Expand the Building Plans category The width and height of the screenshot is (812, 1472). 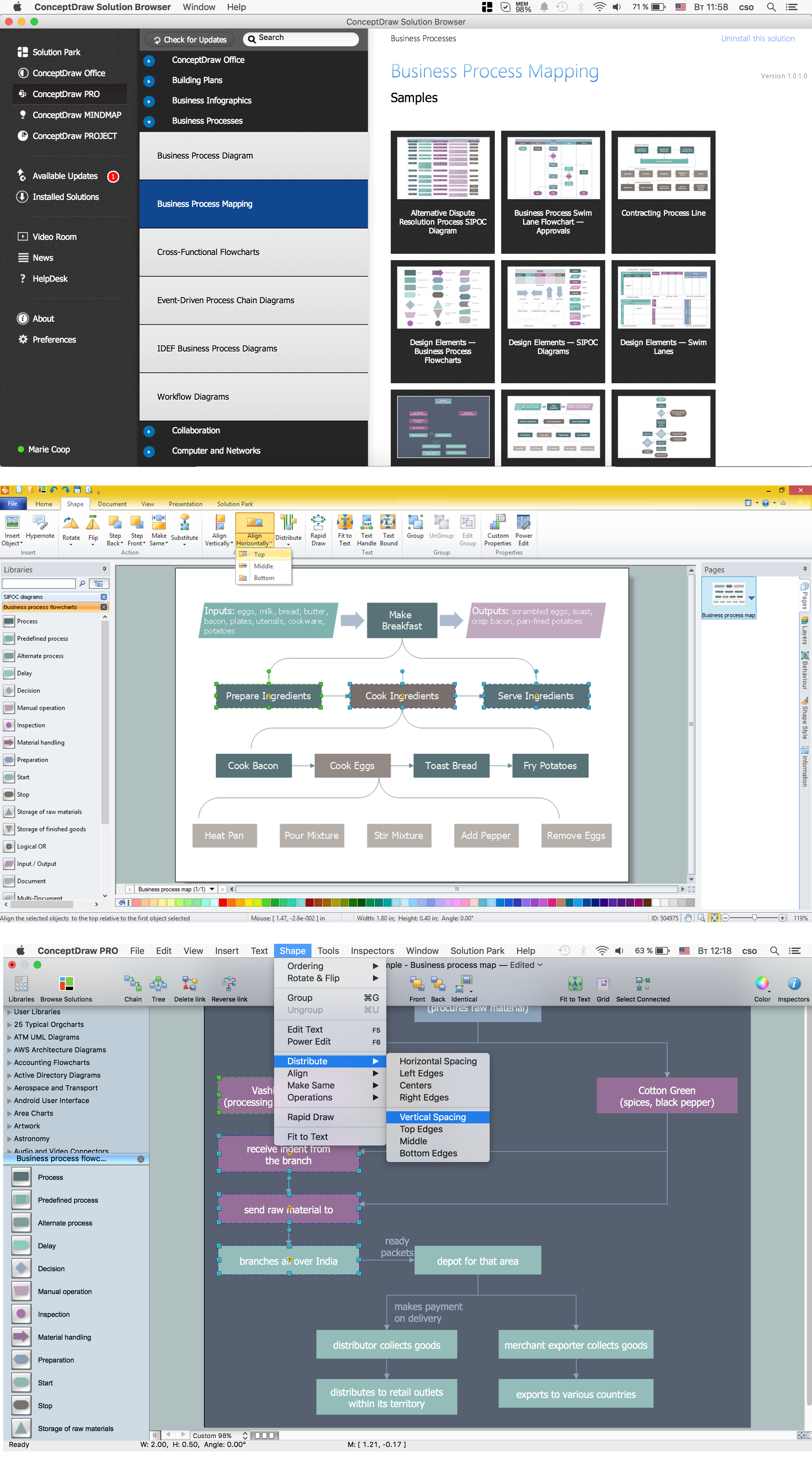pos(149,81)
